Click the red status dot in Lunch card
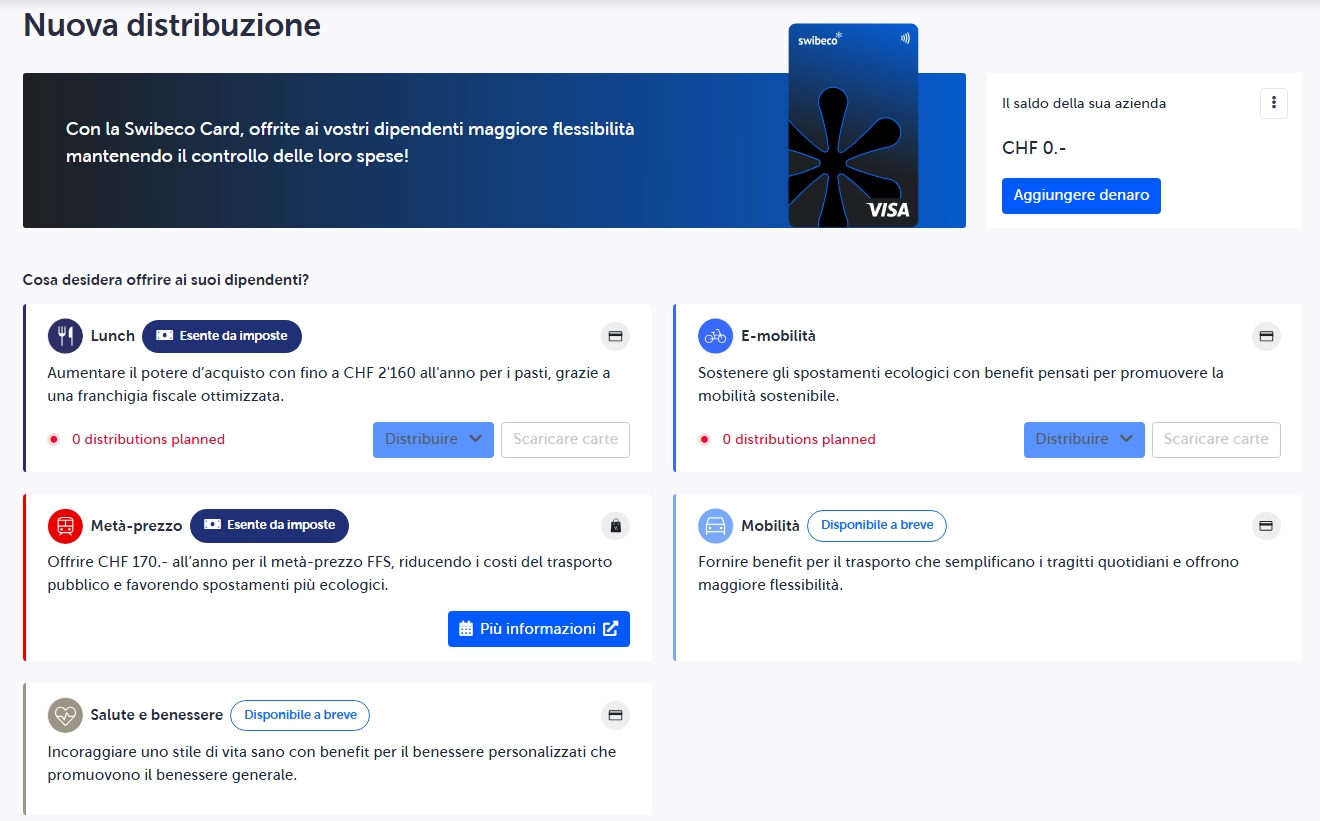Viewport: 1320px width, 821px height. tap(54, 439)
